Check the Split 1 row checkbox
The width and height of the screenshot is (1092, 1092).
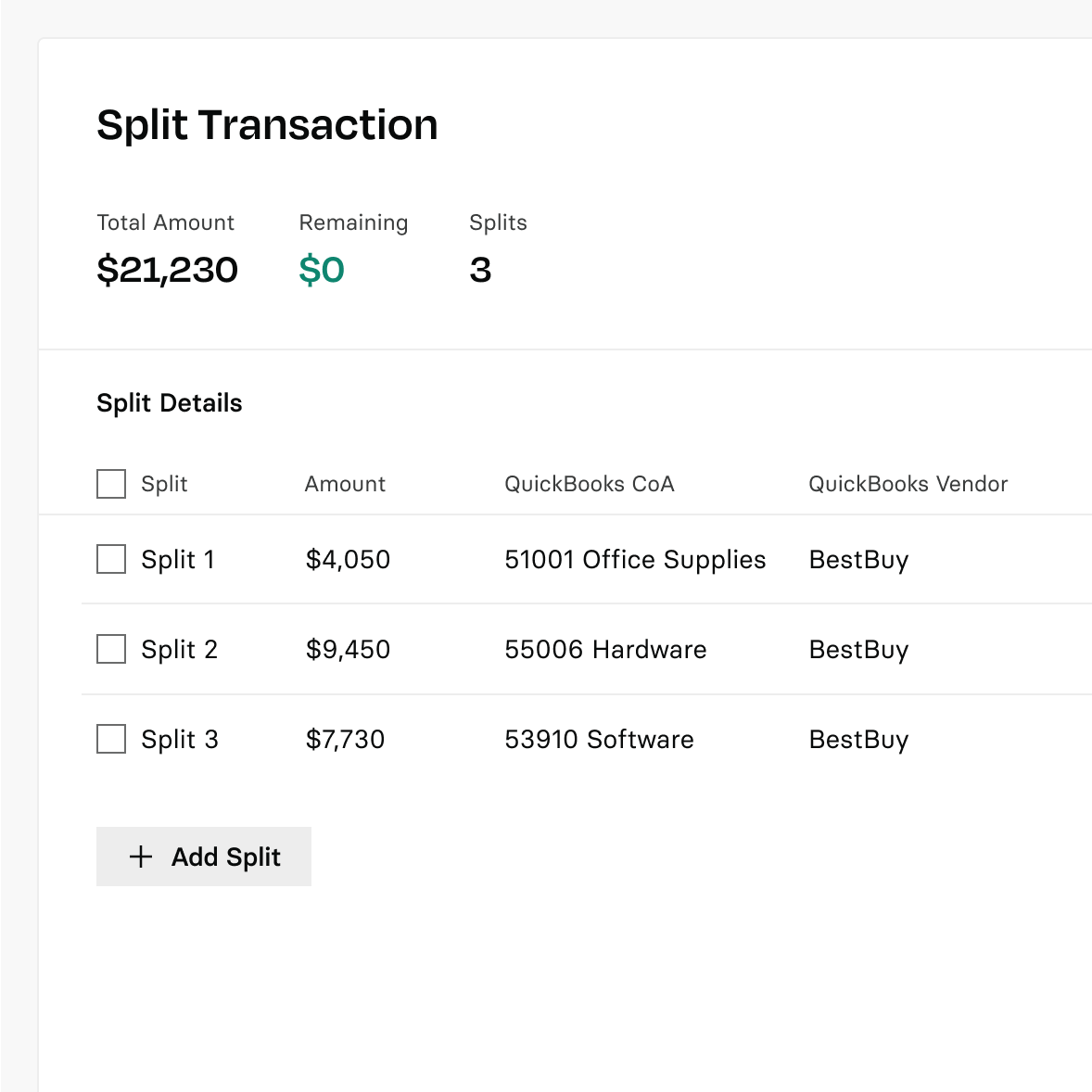pos(111,559)
